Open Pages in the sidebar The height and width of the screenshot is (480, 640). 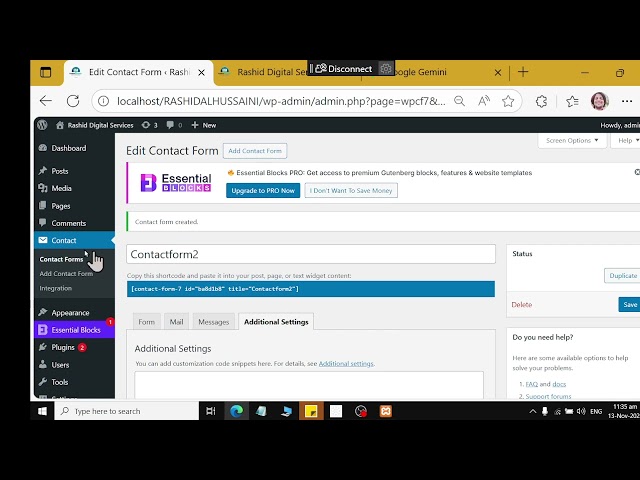tap(60, 206)
